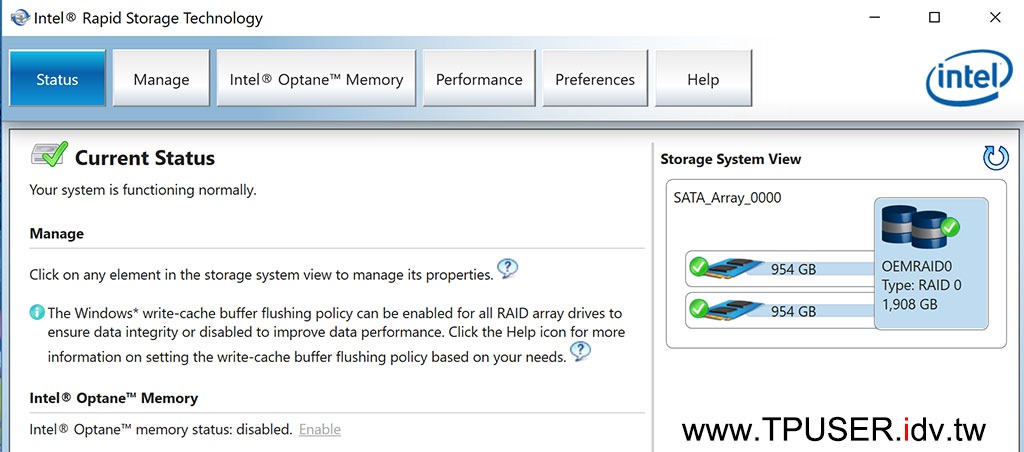This screenshot has width=1024, height=452.
Task: Maximize the Rapid Storage Technology window
Action: pos(934,17)
